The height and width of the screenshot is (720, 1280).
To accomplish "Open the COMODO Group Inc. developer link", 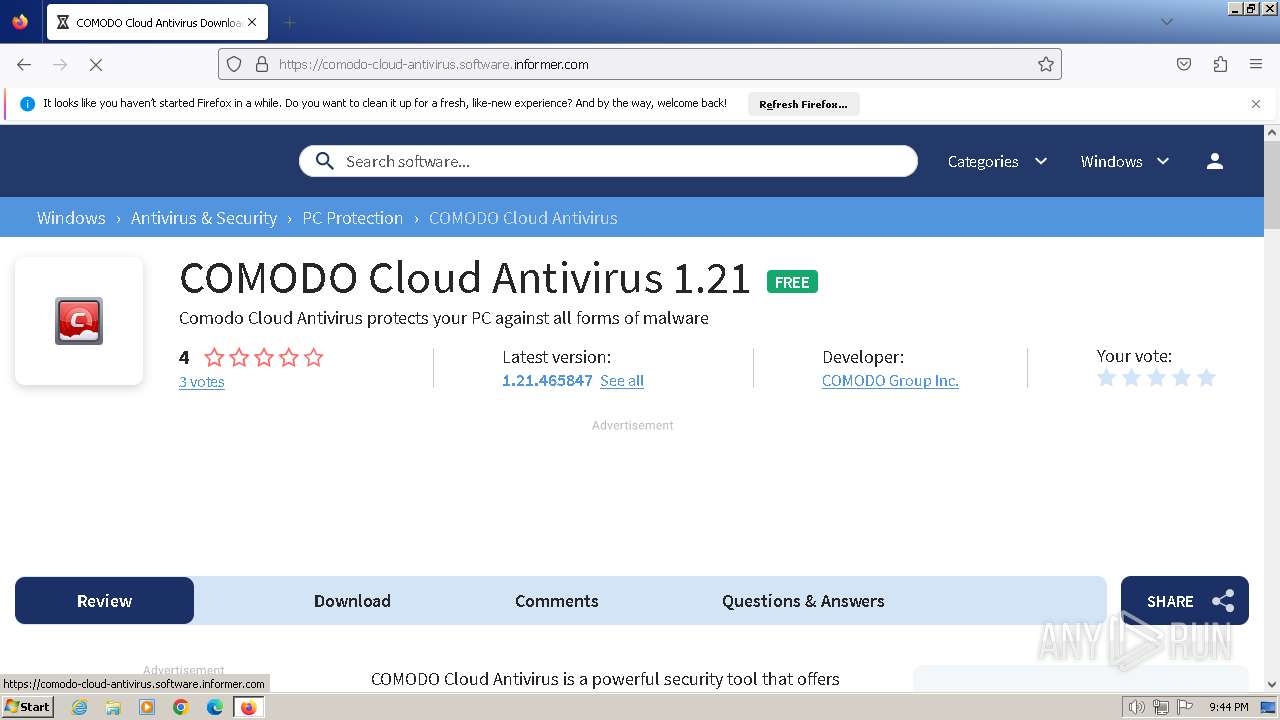I will point(890,381).
